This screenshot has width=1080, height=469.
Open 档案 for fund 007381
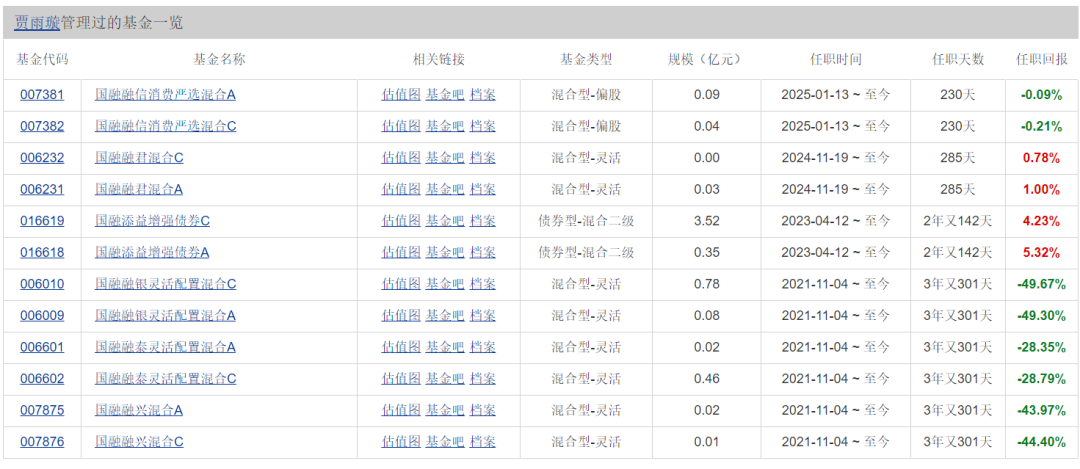pyautogui.click(x=483, y=95)
